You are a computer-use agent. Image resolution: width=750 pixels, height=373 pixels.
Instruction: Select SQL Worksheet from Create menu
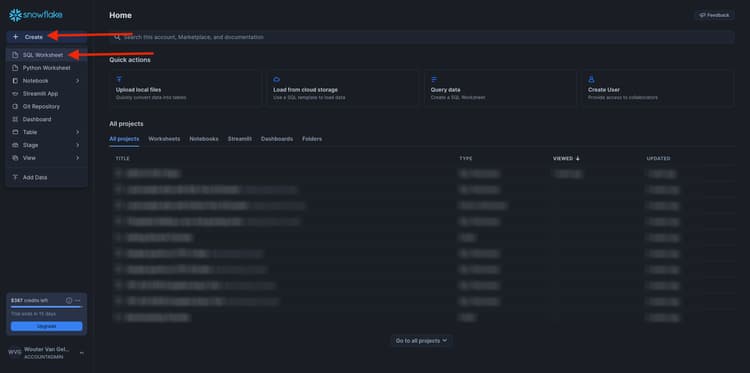46,55
